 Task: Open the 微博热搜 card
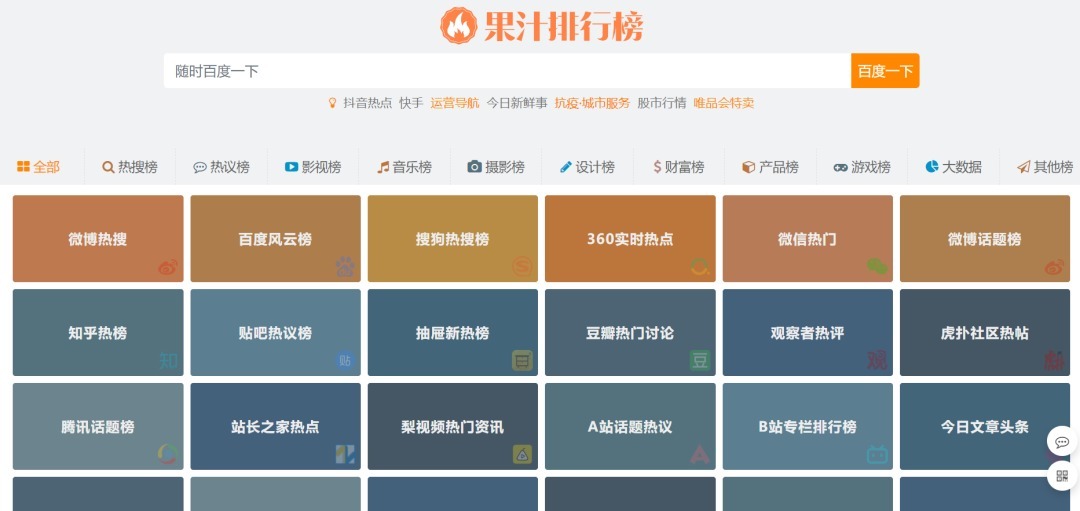[98, 238]
